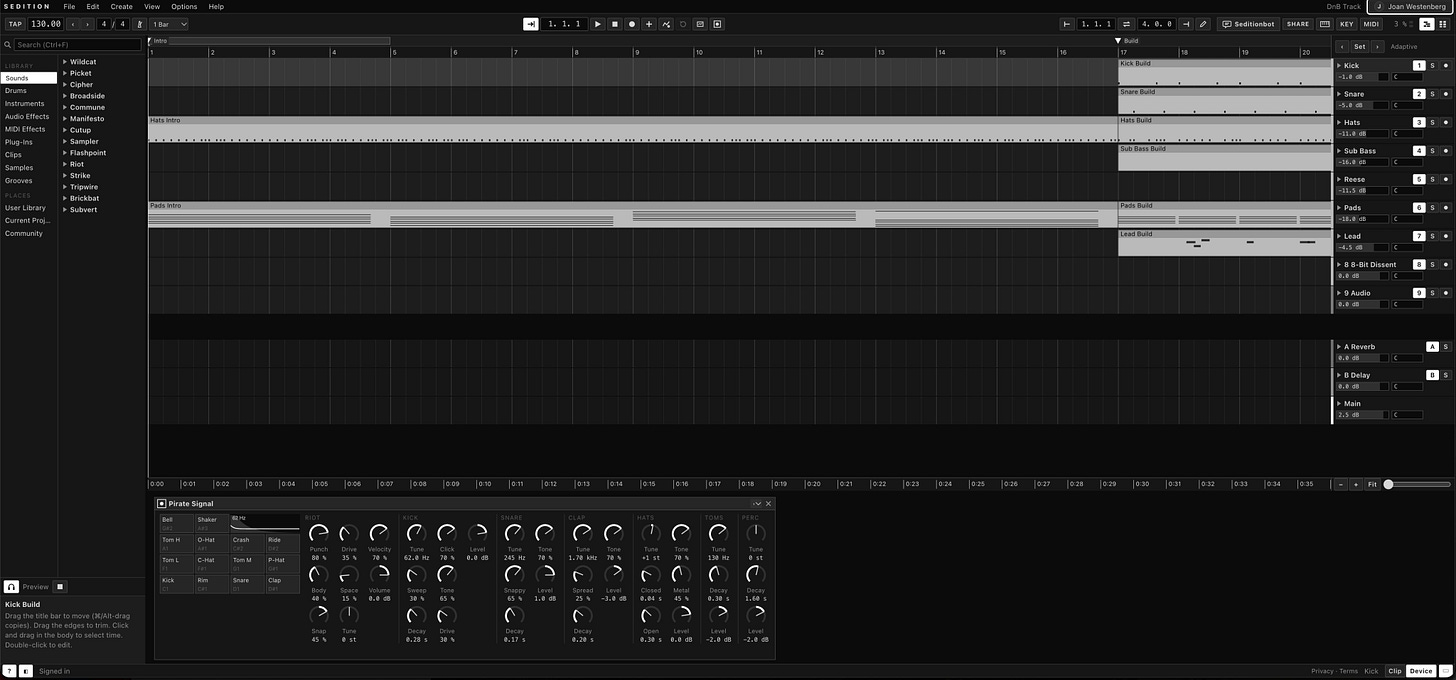The image size is (1456, 680).
Task: Click the capture MIDI icon in transport
Action: point(700,24)
